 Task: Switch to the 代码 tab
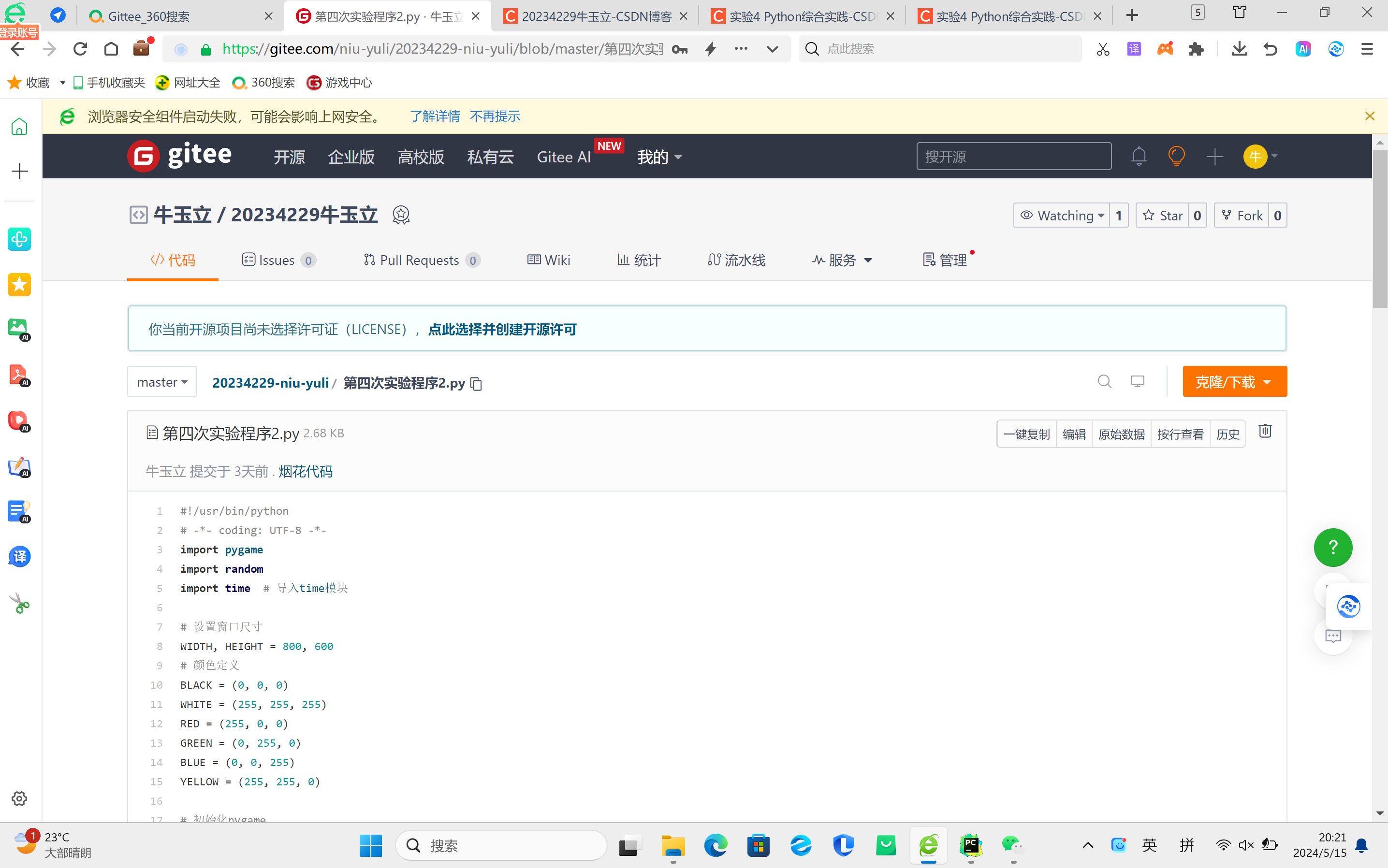pos(173,260)
